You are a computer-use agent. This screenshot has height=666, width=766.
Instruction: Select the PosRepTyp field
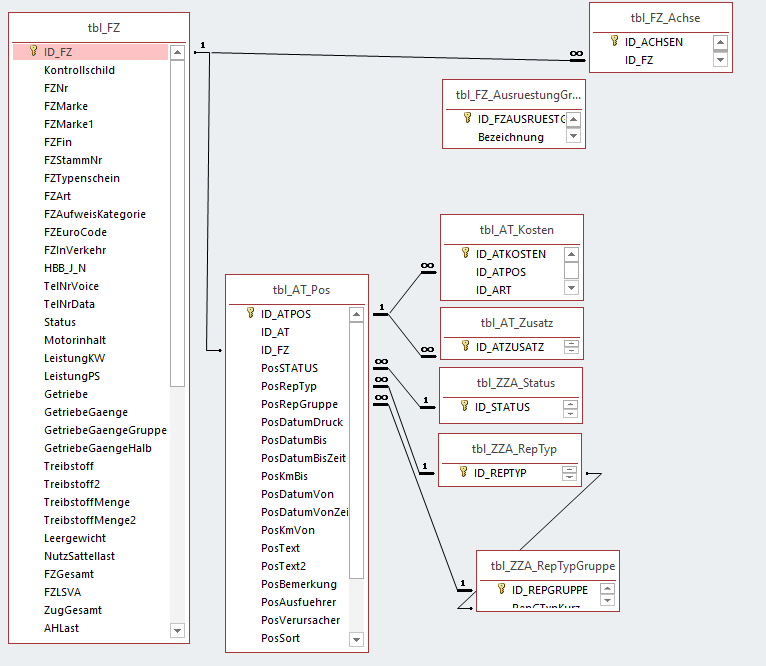pos(289,386)
